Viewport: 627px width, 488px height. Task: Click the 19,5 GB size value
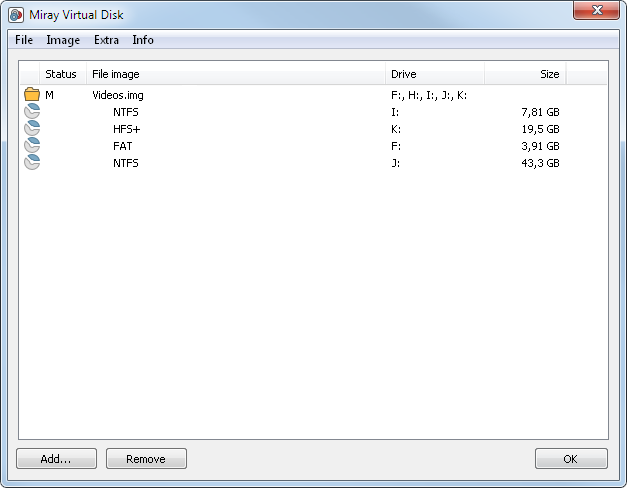tap(540, 129)
